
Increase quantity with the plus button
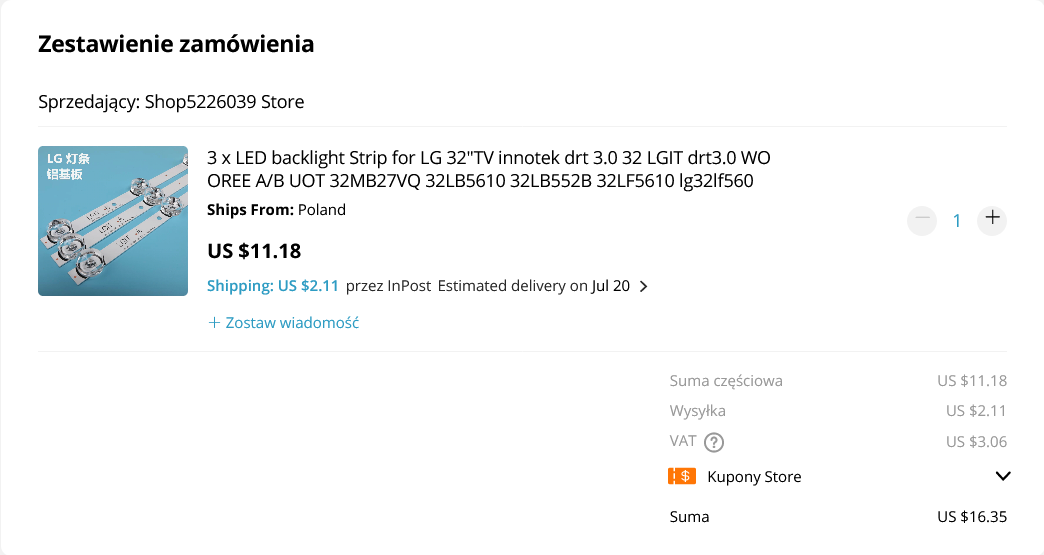[992, 220]
